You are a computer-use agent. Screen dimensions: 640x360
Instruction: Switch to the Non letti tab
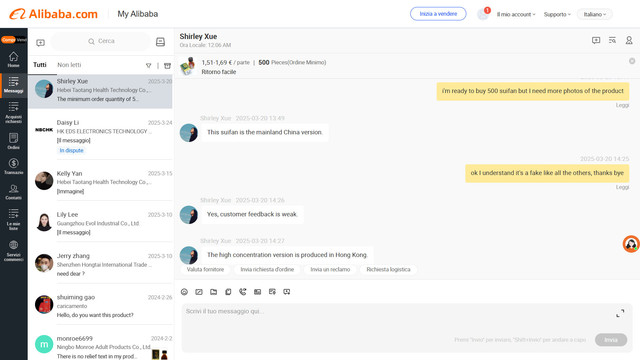coord(69,65)
